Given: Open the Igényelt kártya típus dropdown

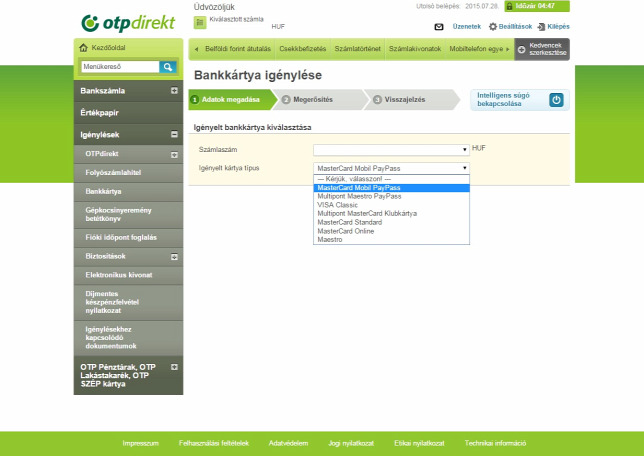Looking at the screenshot, I should coord(391,168).
